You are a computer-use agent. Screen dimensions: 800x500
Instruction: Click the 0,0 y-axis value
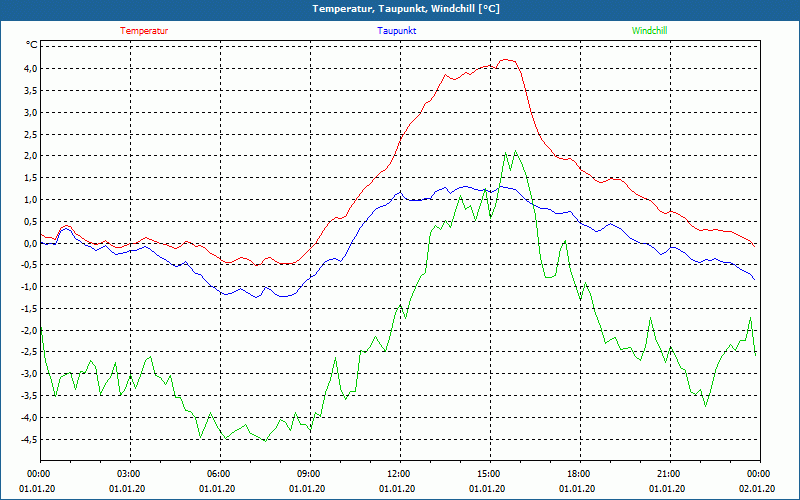click(x=31, y=243)
